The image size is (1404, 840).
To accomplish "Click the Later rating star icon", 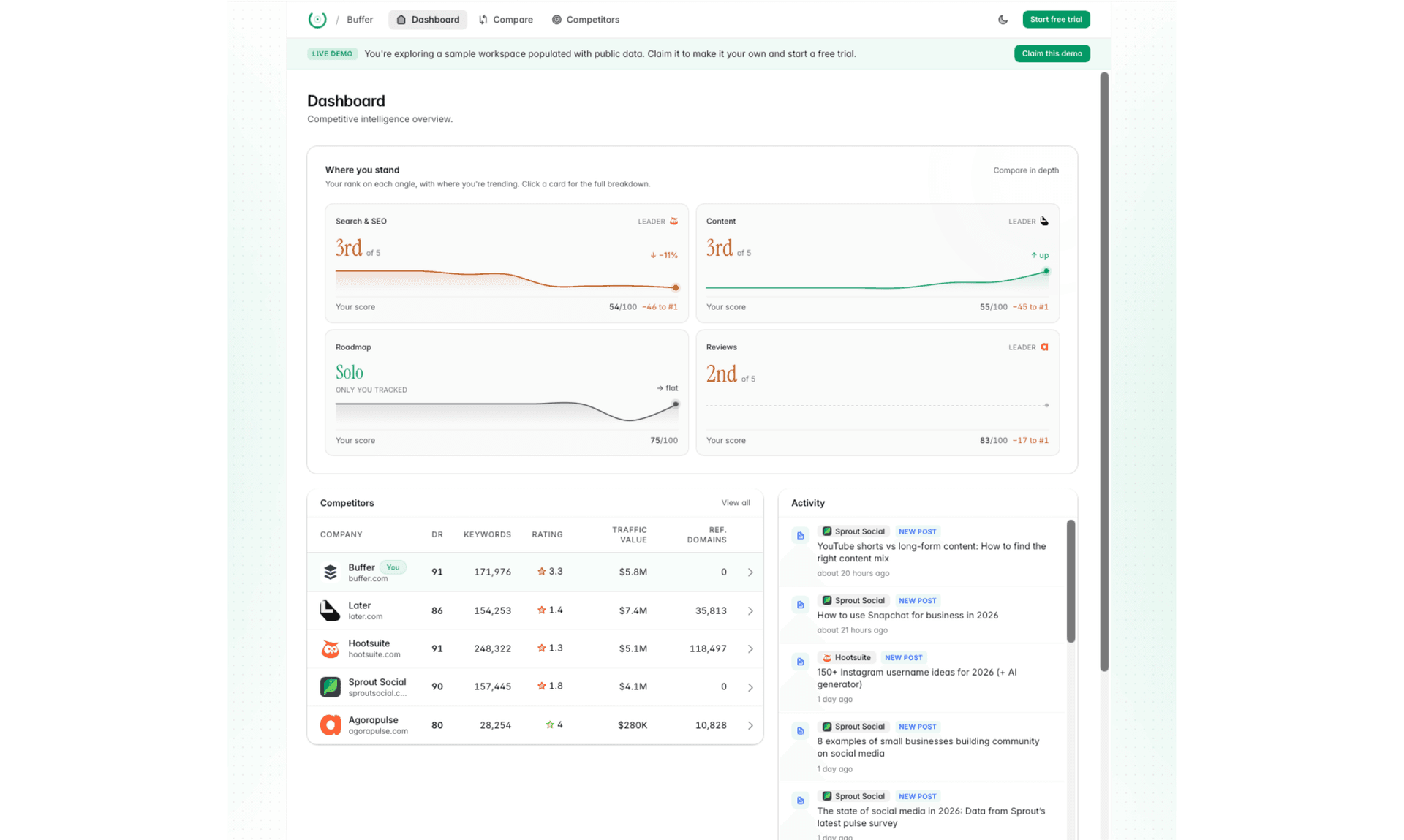I will pos(541,610).
